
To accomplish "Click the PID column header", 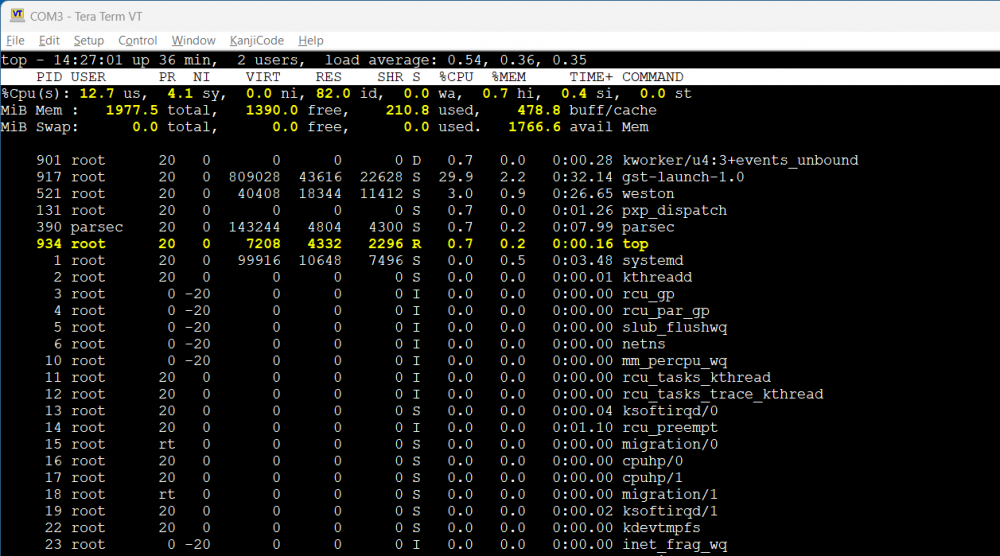I will 49,77.
